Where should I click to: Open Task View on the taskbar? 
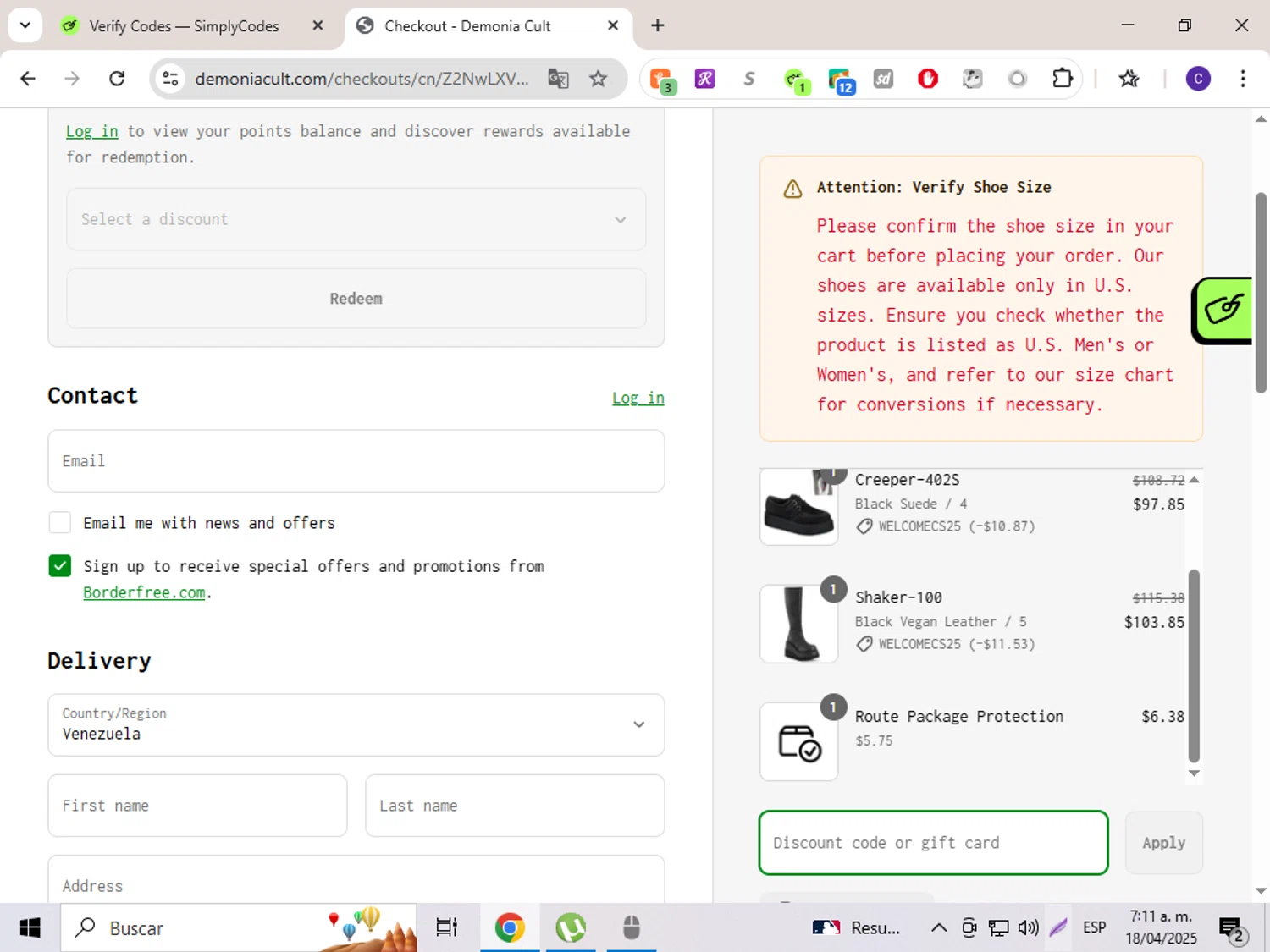(x=446, y=928)
